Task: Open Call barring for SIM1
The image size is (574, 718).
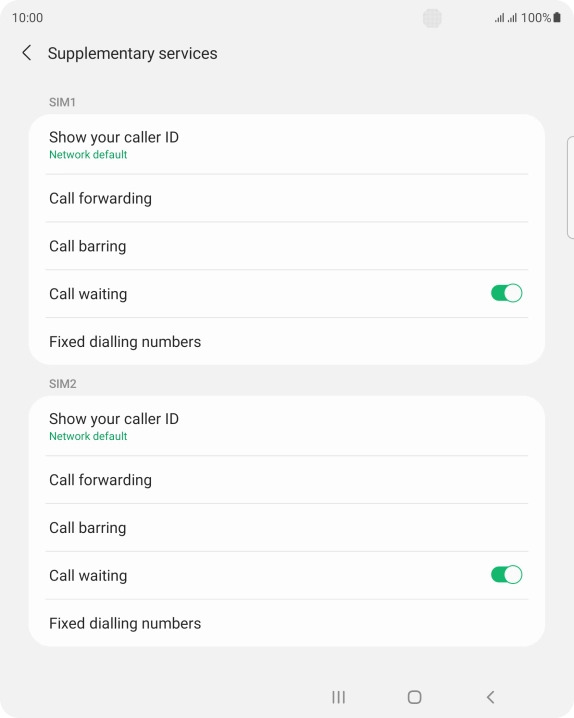Action: click(287, 246)
